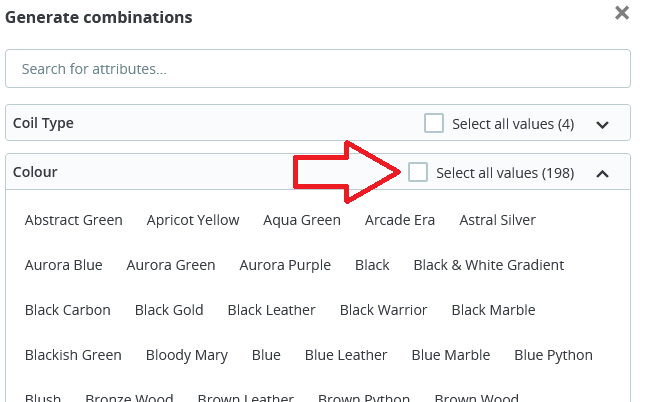The width and height of the screenshot is (652, 402).
Task: Choose the Aqua Green colour
Action: click(x=302, y=220)
